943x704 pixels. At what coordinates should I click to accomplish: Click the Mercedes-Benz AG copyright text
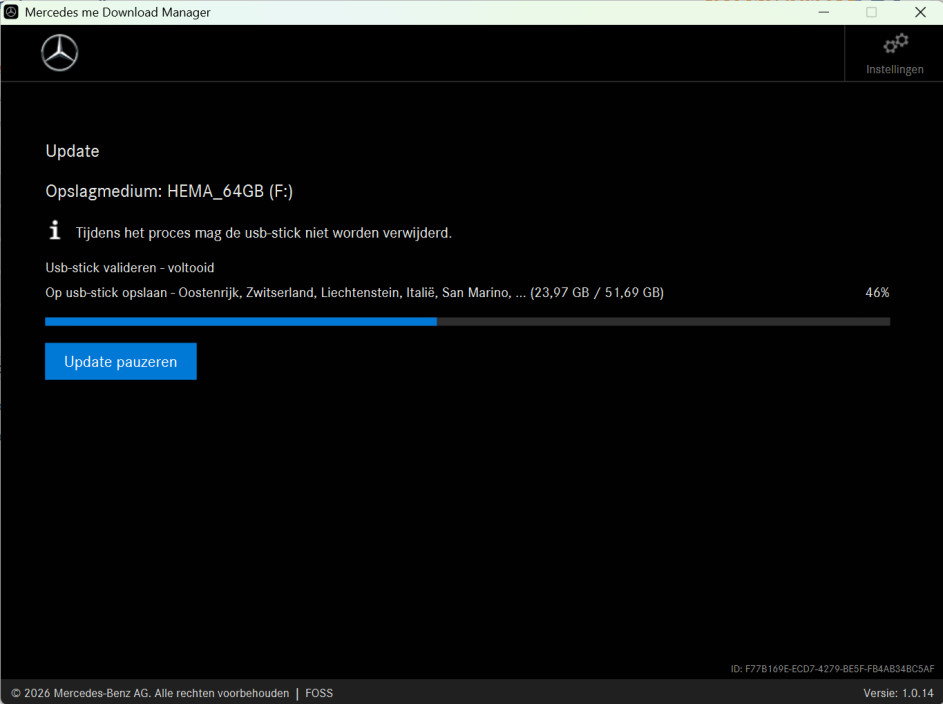[150, 693]
